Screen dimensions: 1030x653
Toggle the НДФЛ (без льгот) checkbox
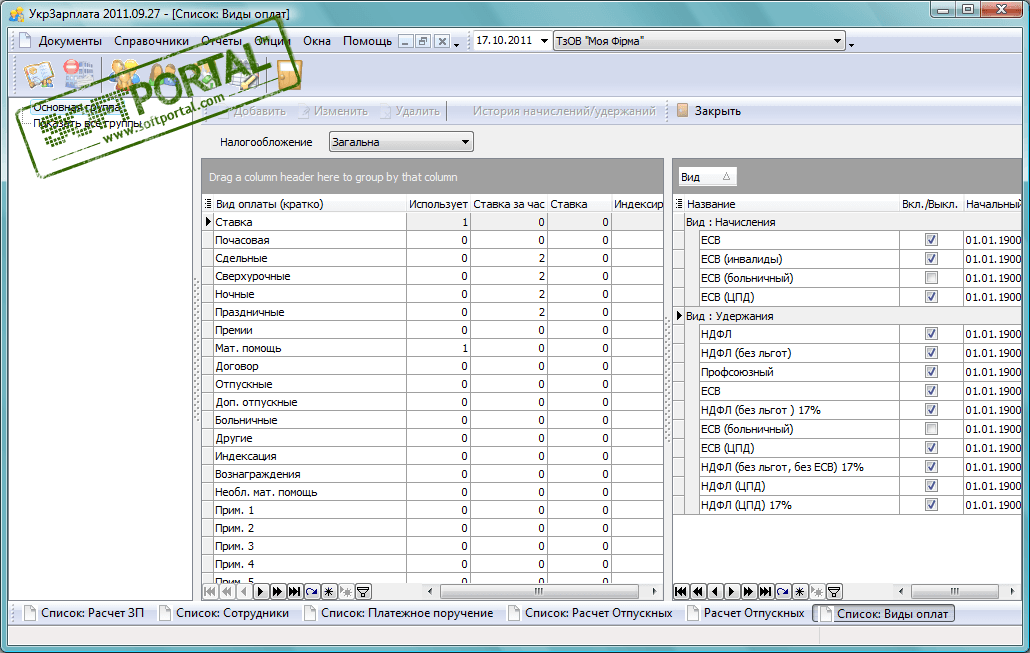931,352
